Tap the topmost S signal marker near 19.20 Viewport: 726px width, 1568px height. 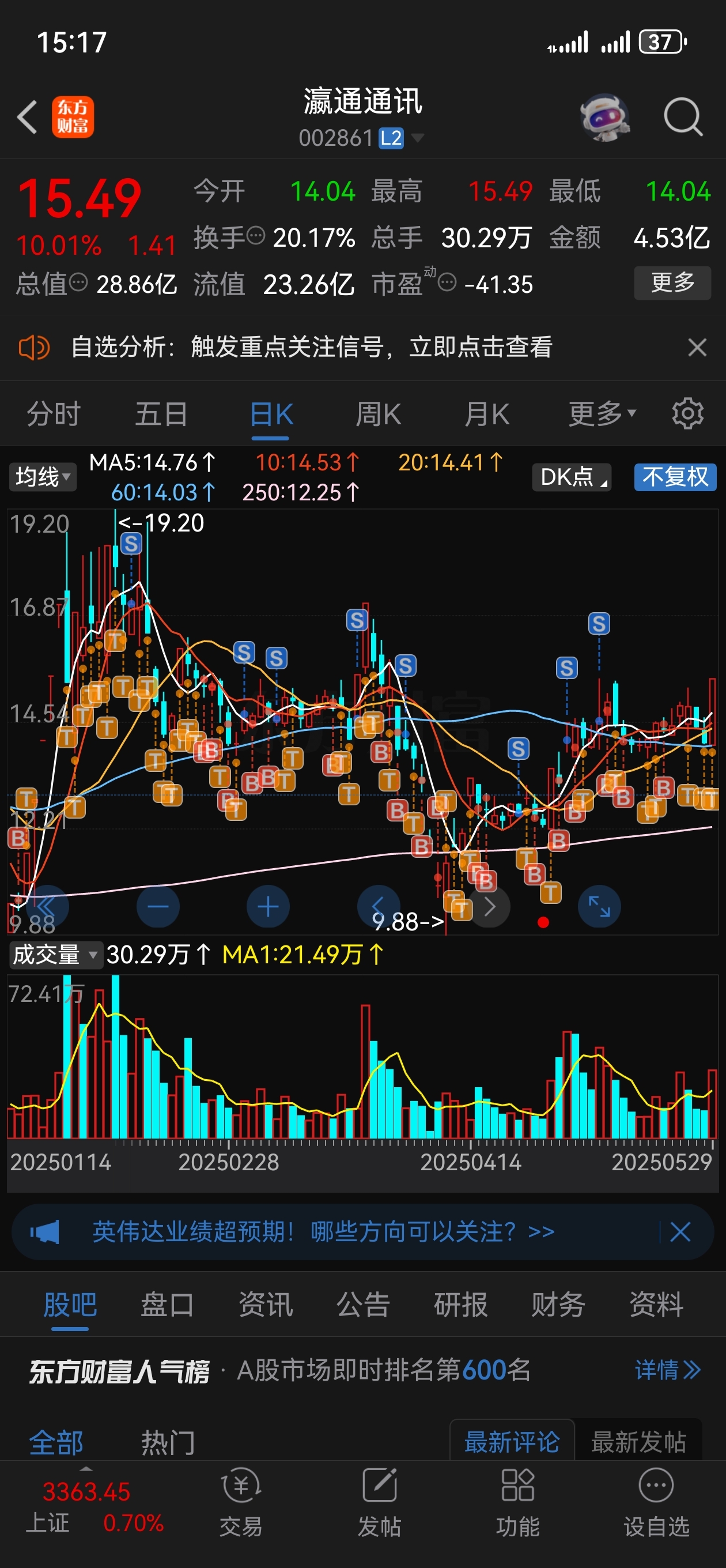coord(131,544)
